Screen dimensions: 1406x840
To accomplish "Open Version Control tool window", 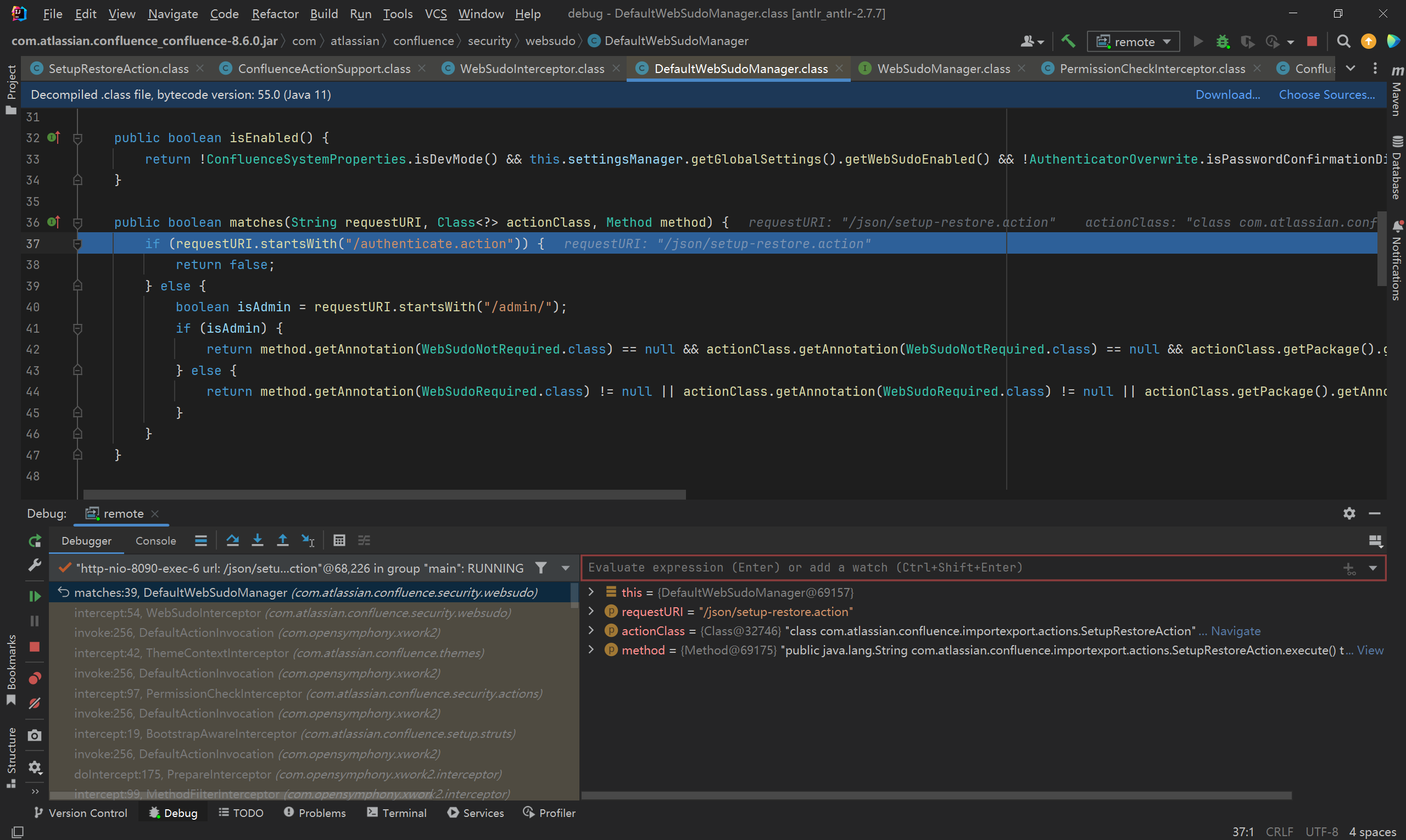I will coord(80,812).
